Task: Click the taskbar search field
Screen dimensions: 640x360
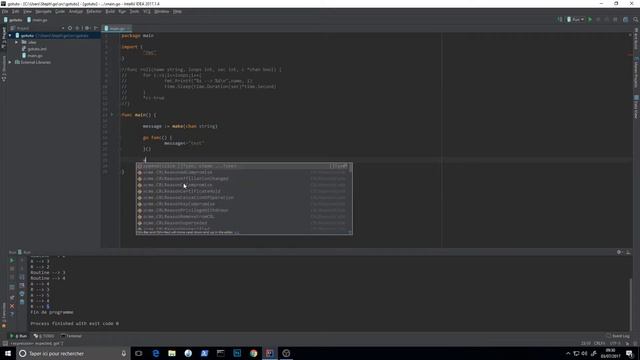Action: (x=73, y=353)
